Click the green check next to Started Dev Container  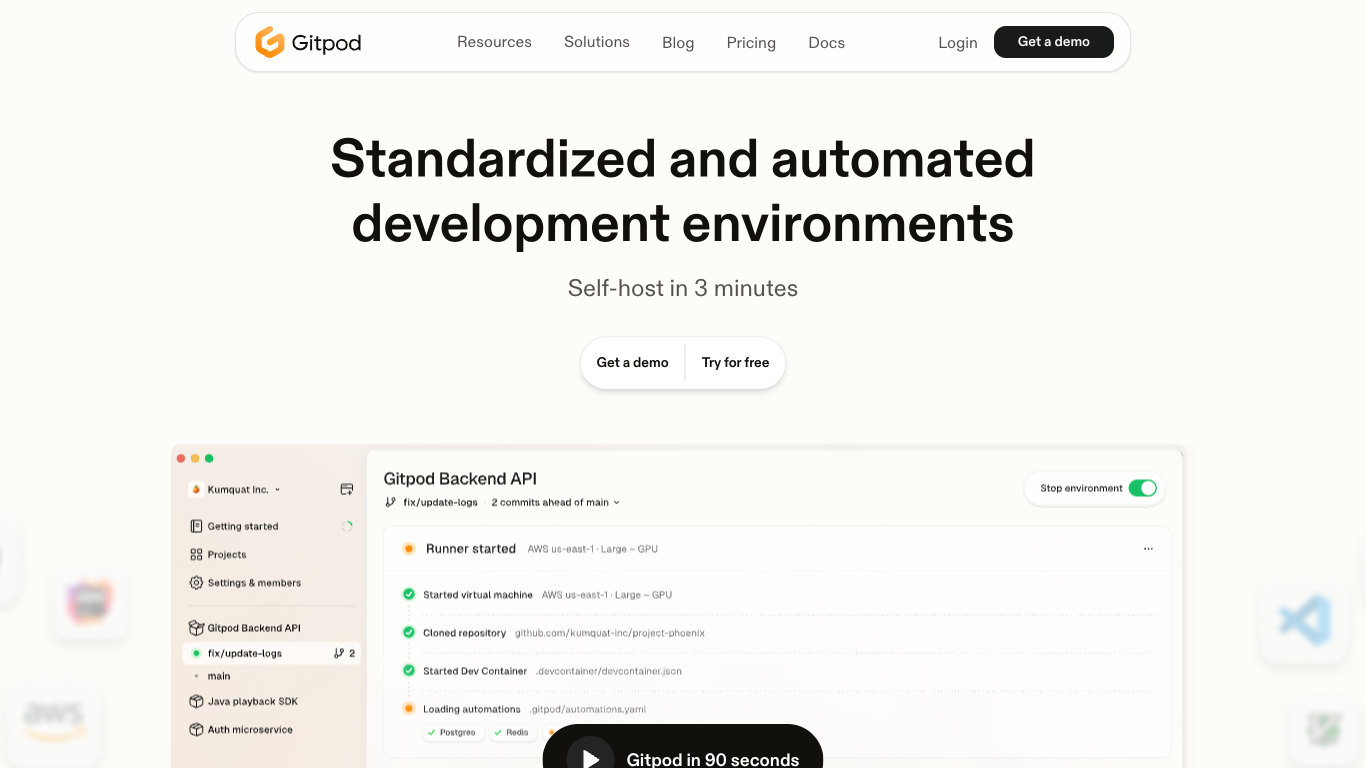(409, 670)
